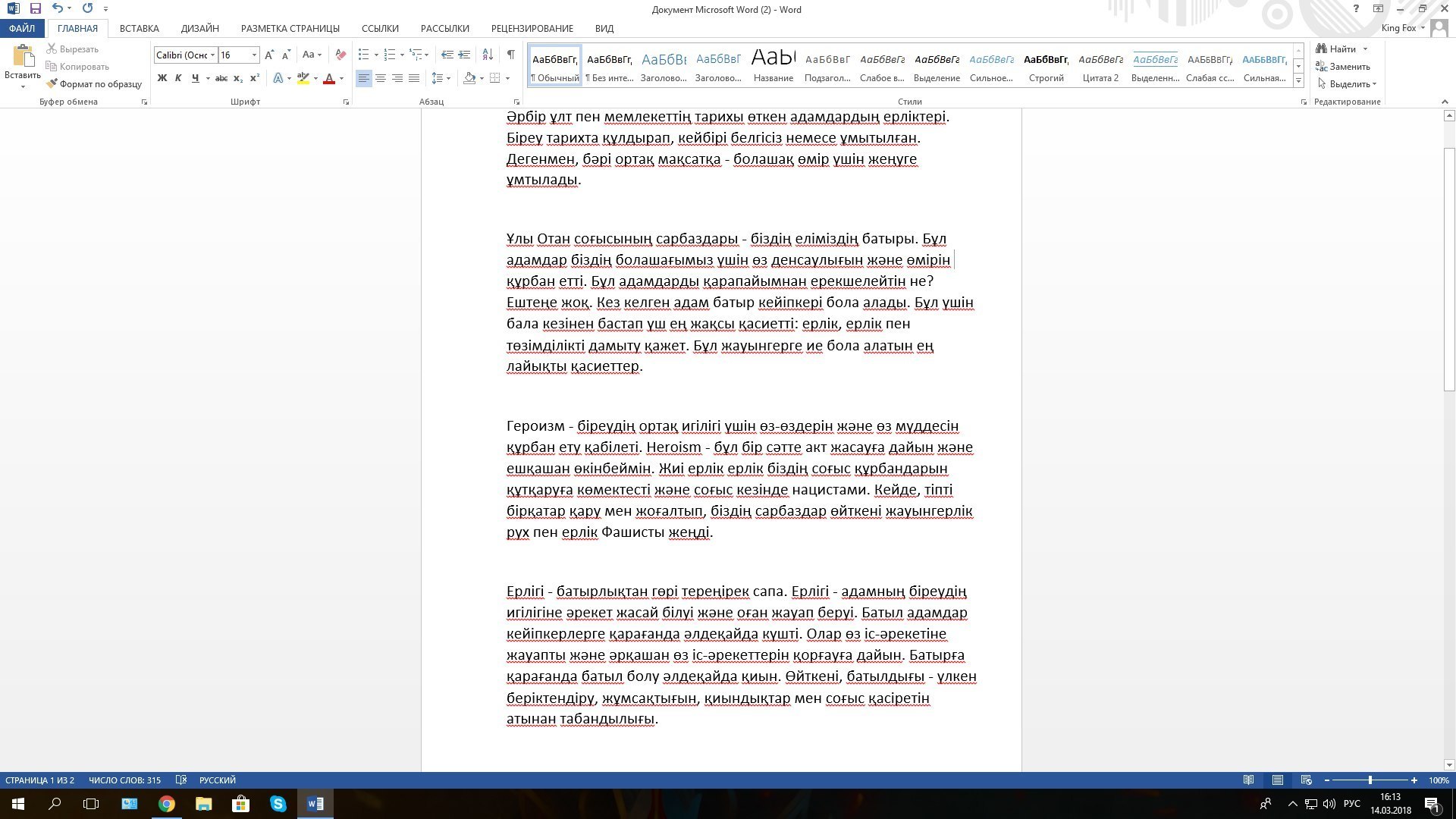Toggle show paragraph marks pilcrow
This screenshot has width=1456, height=819.
pos(510,55)
